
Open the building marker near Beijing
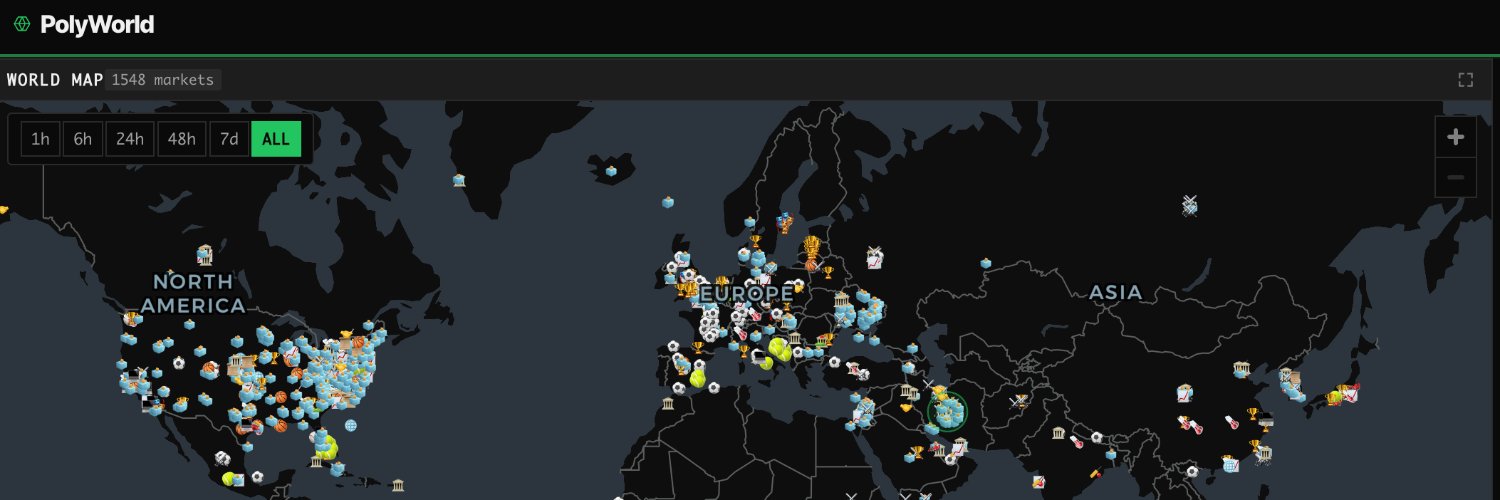(1242, 368)
